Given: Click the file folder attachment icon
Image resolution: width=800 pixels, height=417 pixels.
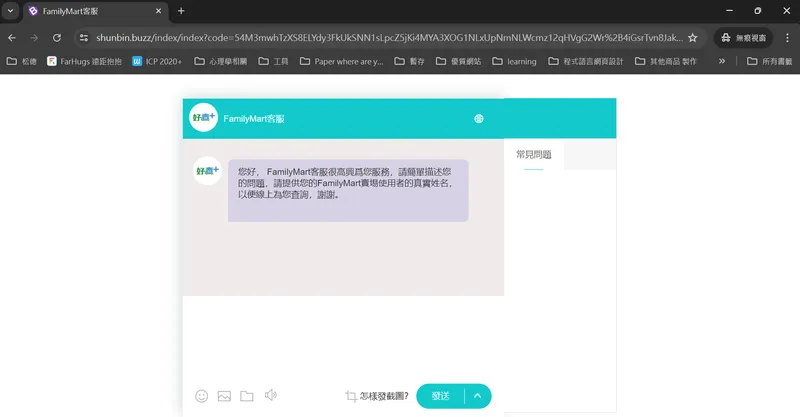Looking at the screenshot, I should click(247, 396).
